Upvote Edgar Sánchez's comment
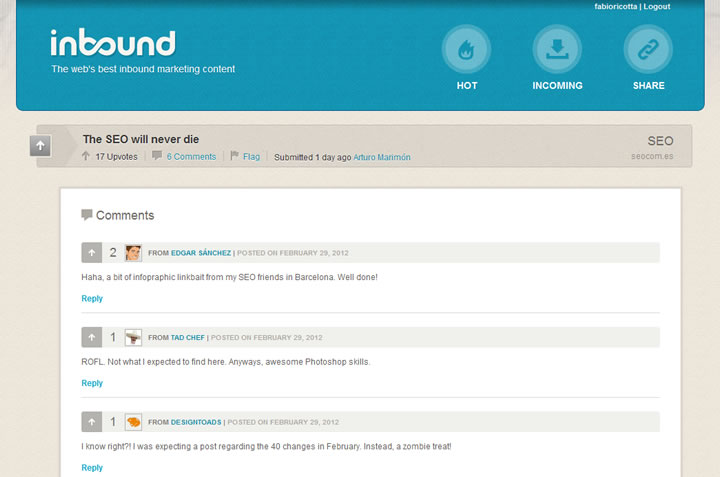Image resolution: width=720 pixels, height=477 pixels. 91,253
